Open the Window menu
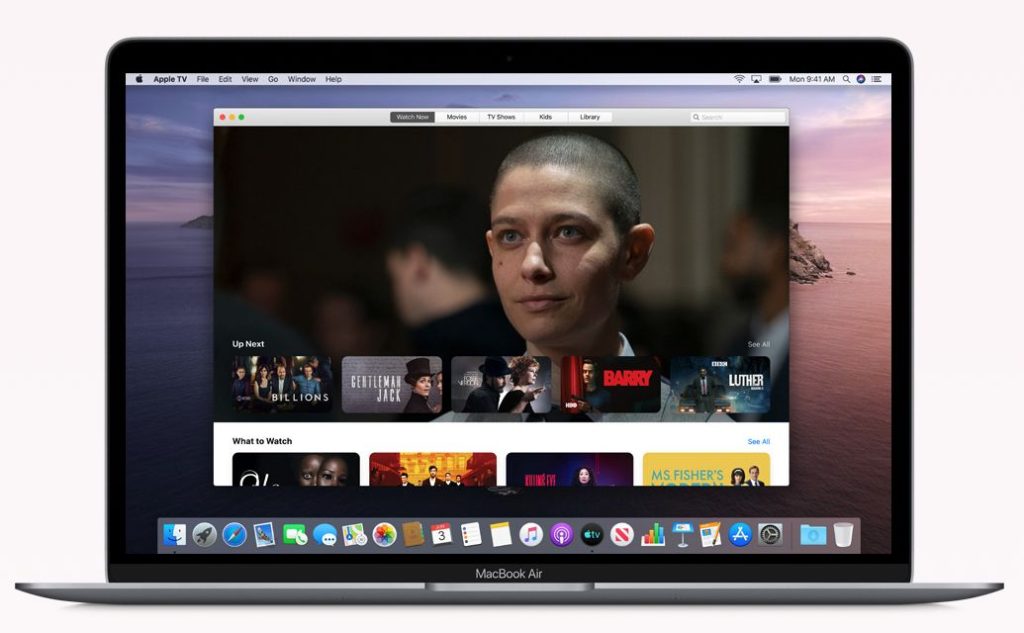This screenshot has height=633, width=1024. 301,79
